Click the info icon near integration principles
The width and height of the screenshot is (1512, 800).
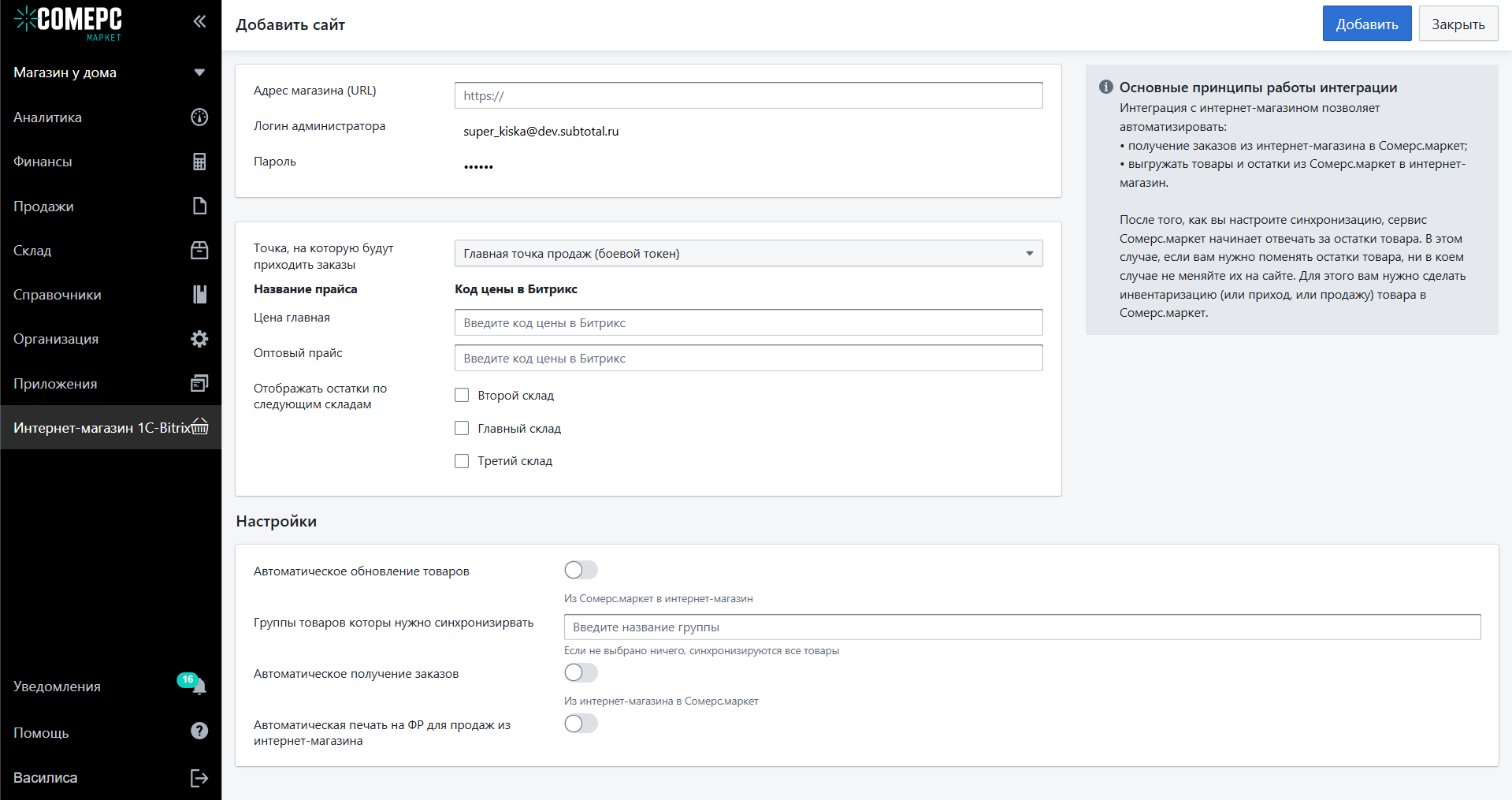coord(1106,87)
